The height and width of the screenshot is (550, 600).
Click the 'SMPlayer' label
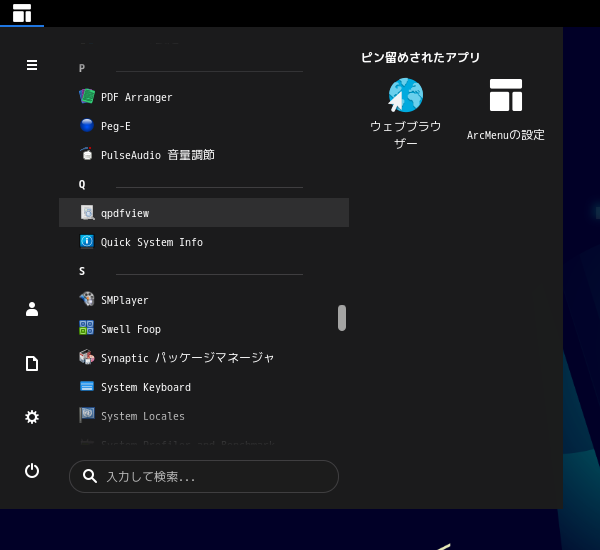[124, 300]
